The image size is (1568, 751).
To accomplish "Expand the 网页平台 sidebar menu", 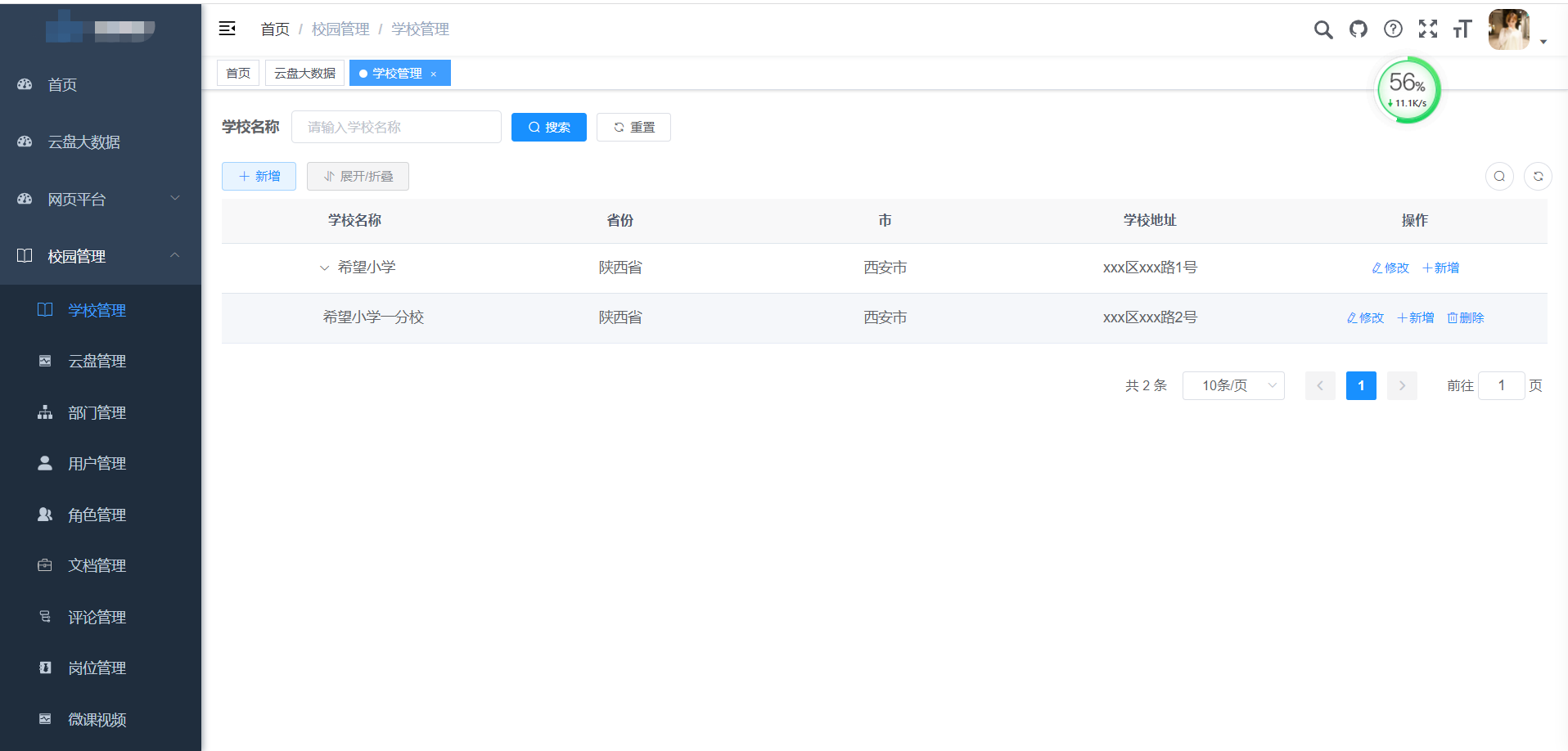I will point(100,199).
